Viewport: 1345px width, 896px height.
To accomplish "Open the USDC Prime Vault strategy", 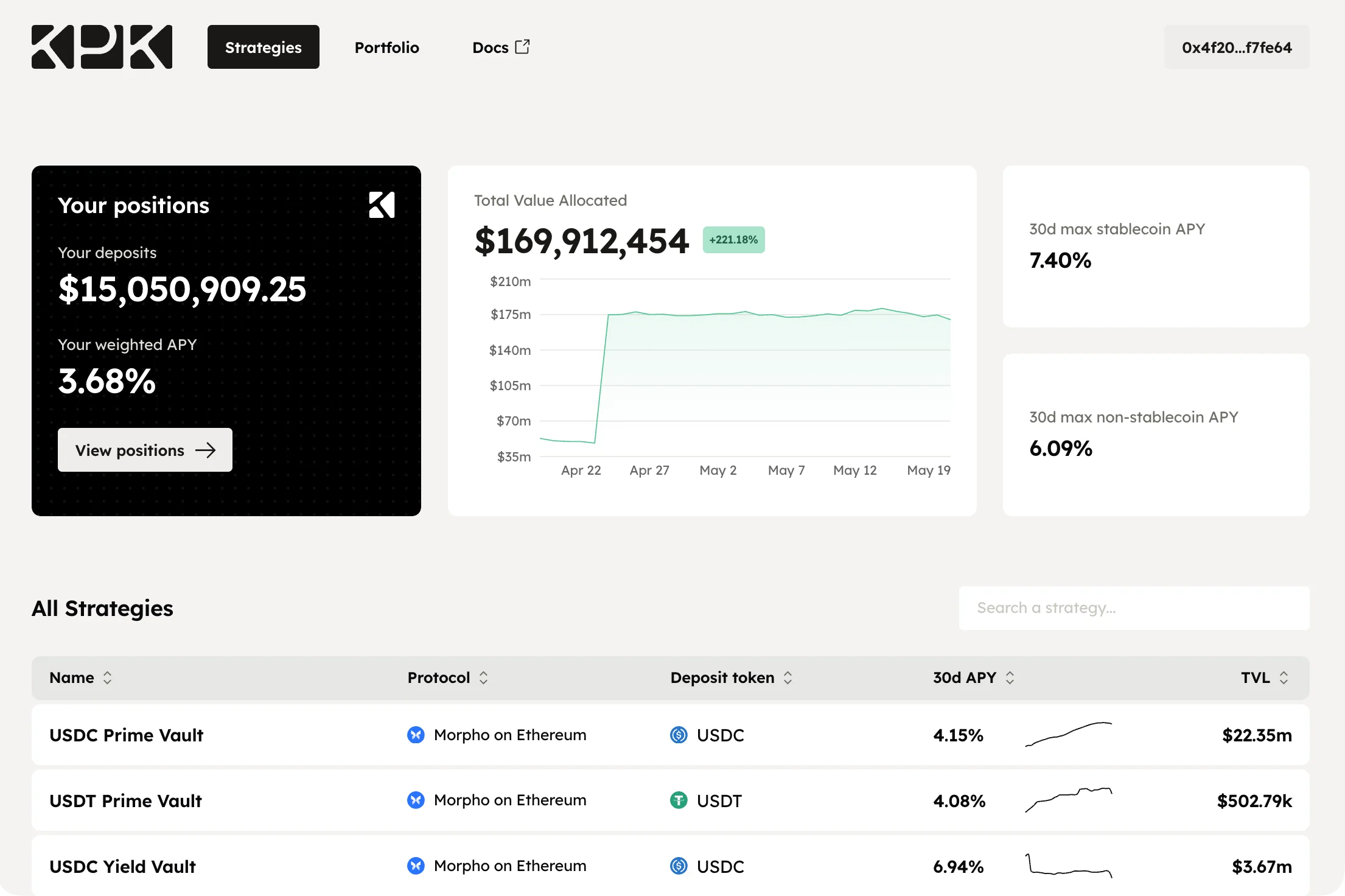I will (x=670, y=735).
